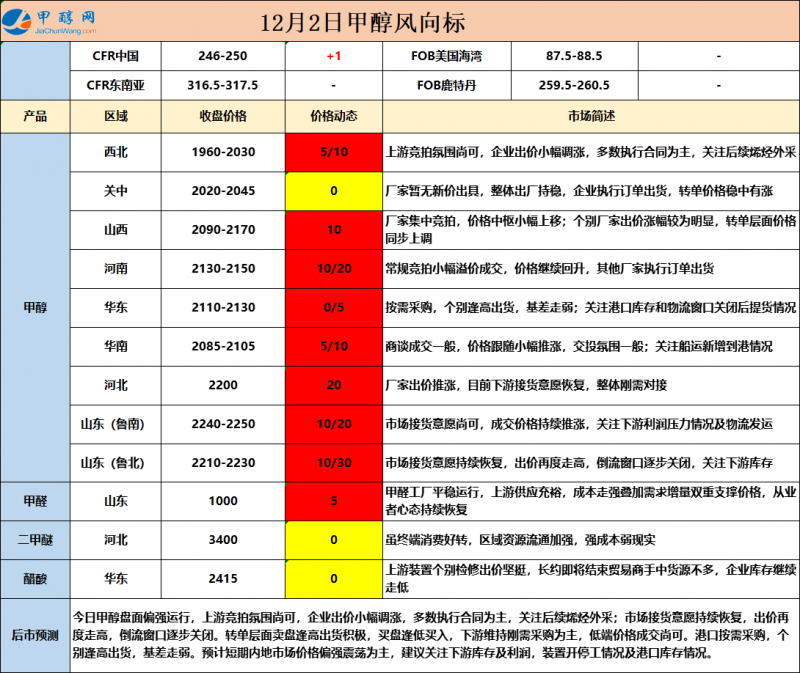The width and height of the screenshot is (800, 673).
Task: Click the 二甲醚 product label
Action: (x=35, y=540)
